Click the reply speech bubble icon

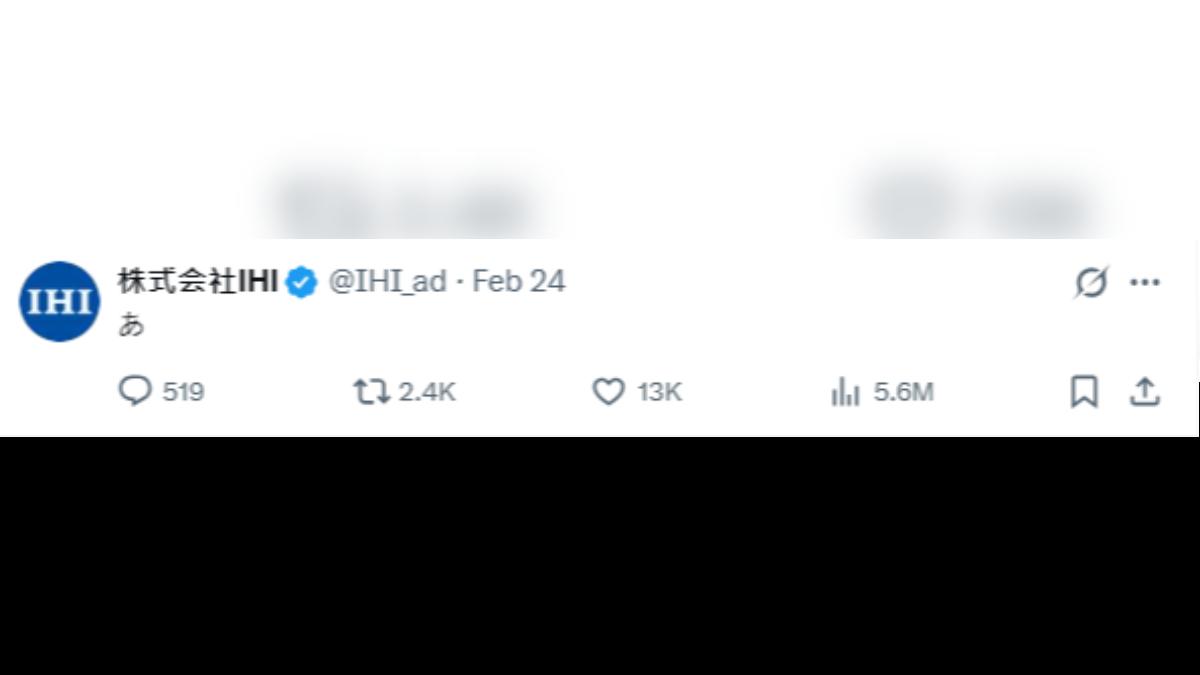click(x=134, y=391)
